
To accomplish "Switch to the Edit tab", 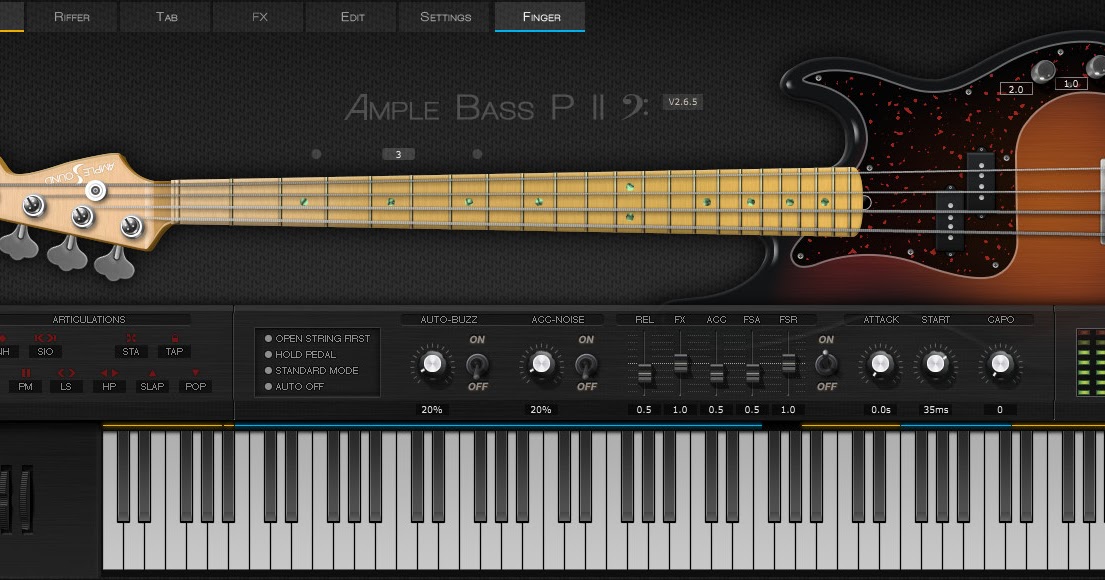I will tap(352, 16).
